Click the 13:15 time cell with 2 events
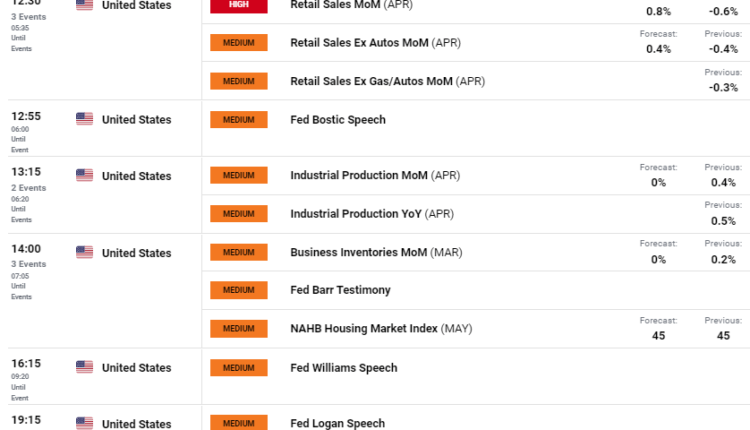The height and width of the screenshot is (430, 750). (26, 172)
